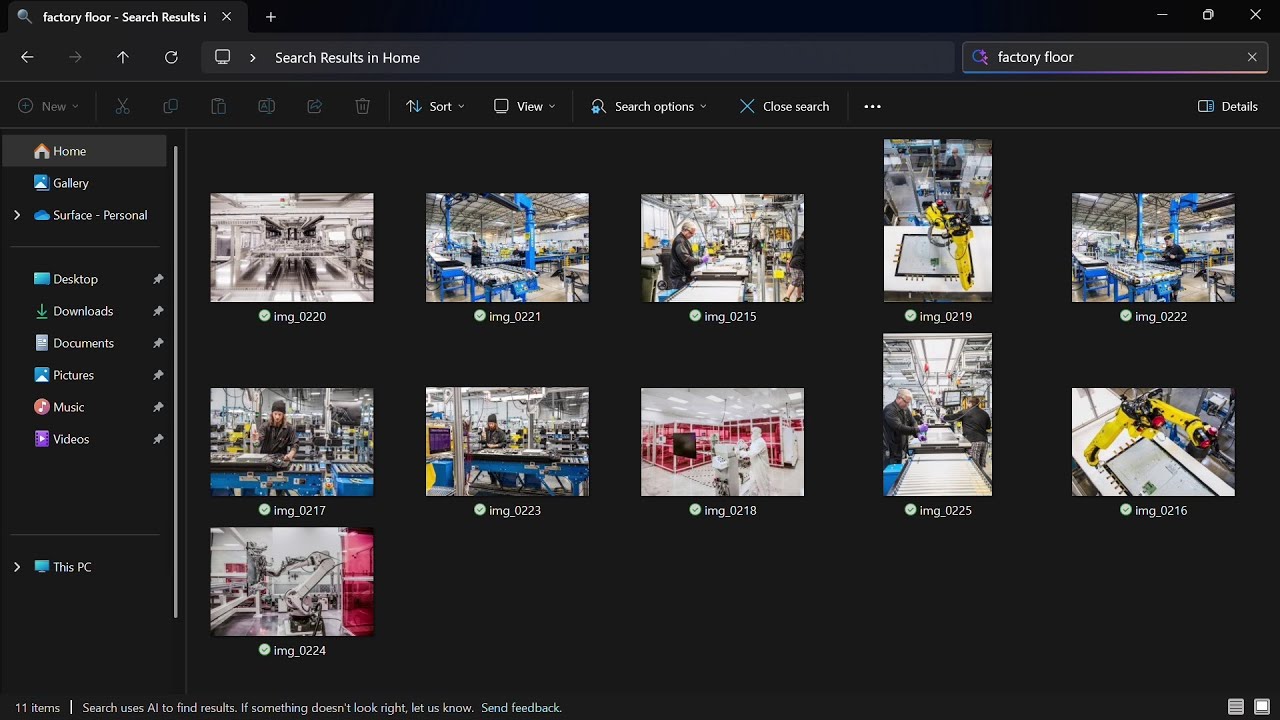Click the Share icon in toolbar
Screen dimensions: 1280x720
point(314,106)
